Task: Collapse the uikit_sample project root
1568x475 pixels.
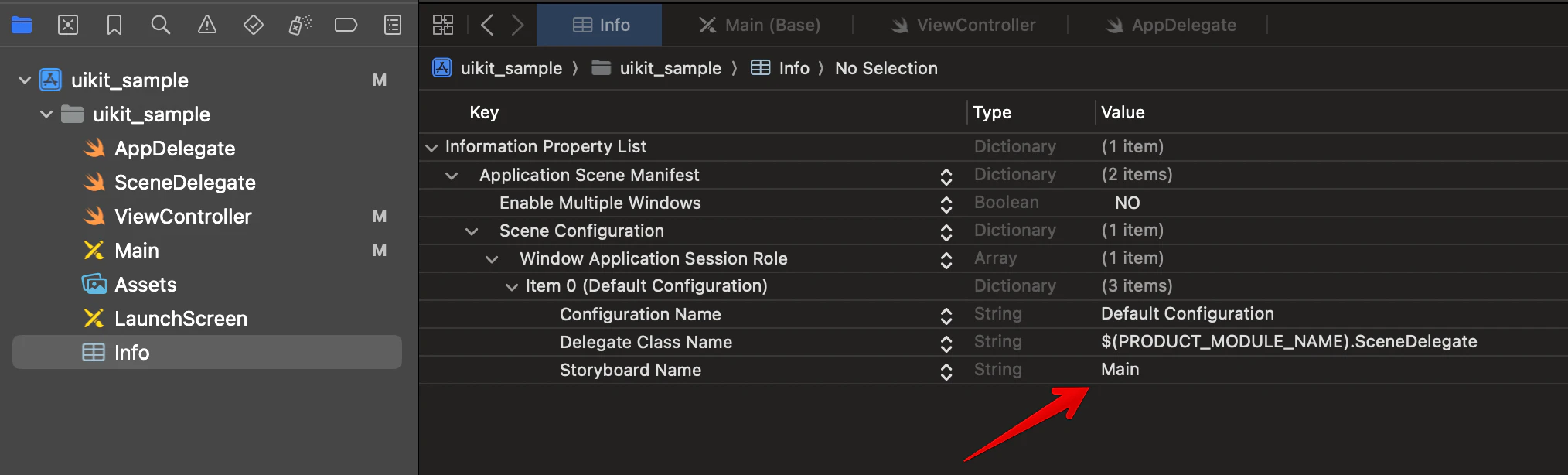Action: pyautogui.click(x=25, y=80)
